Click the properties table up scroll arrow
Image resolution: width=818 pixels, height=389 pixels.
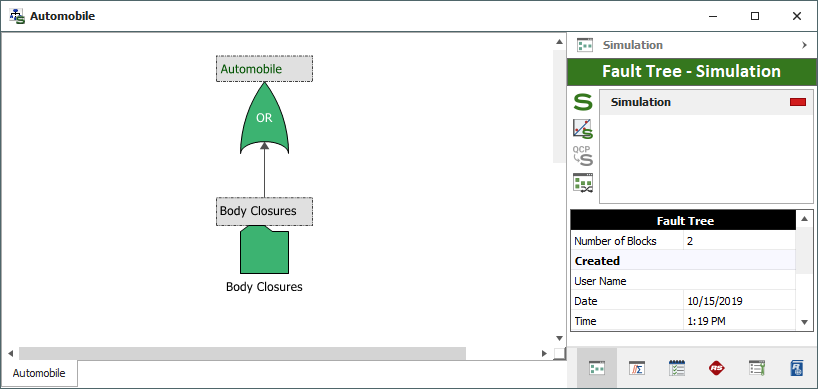pyautogui.click(x=804, y=218)
